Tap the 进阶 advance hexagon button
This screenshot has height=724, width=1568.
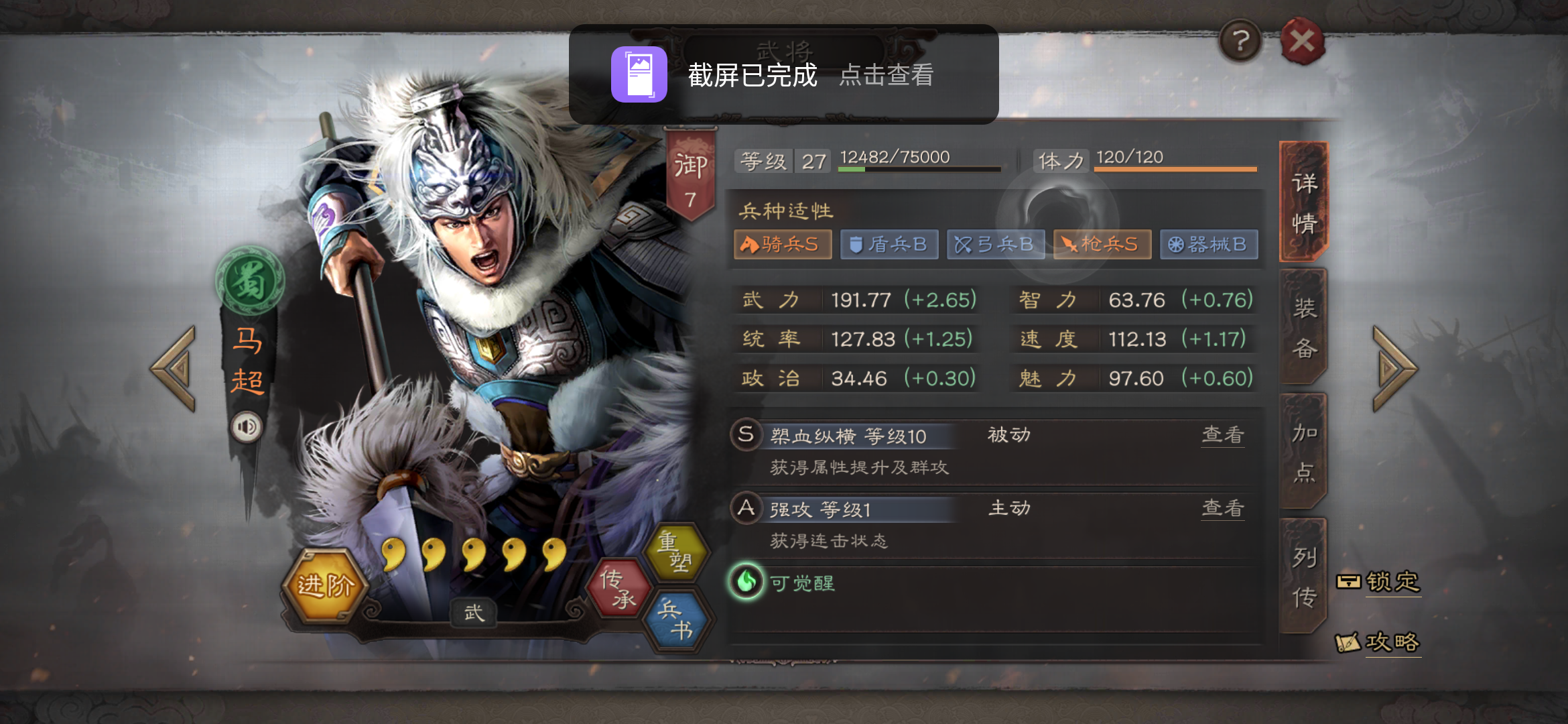(x=326, y=586)
